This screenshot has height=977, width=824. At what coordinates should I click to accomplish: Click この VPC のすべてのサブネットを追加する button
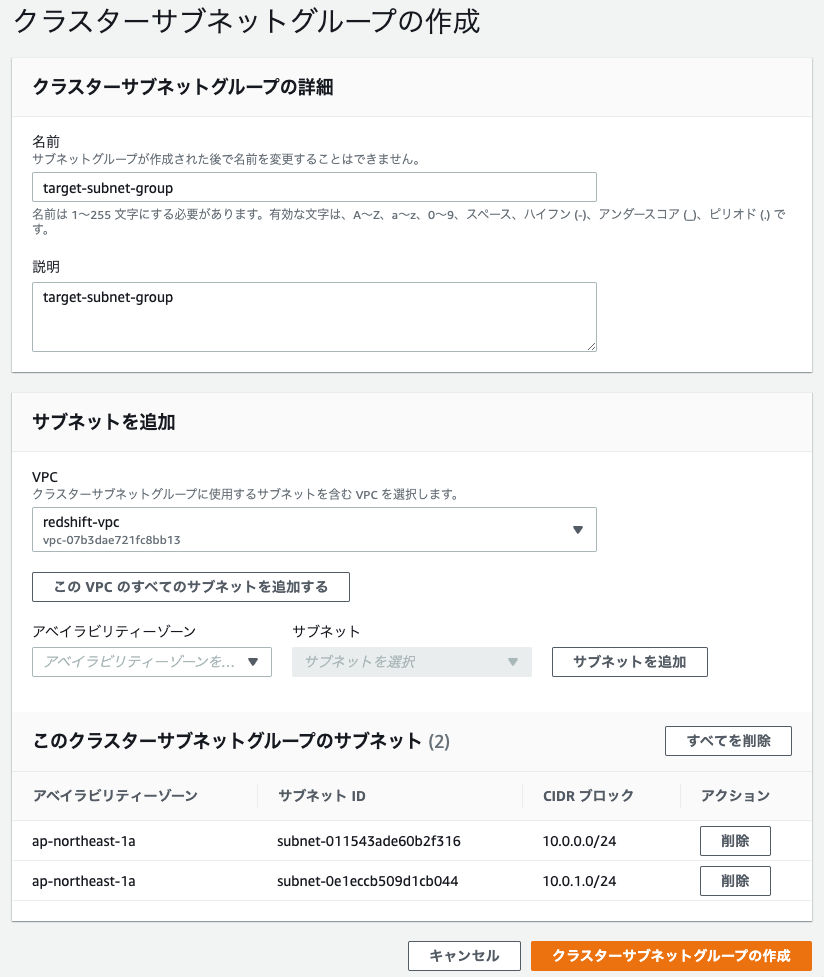click(x=191, y=587)
